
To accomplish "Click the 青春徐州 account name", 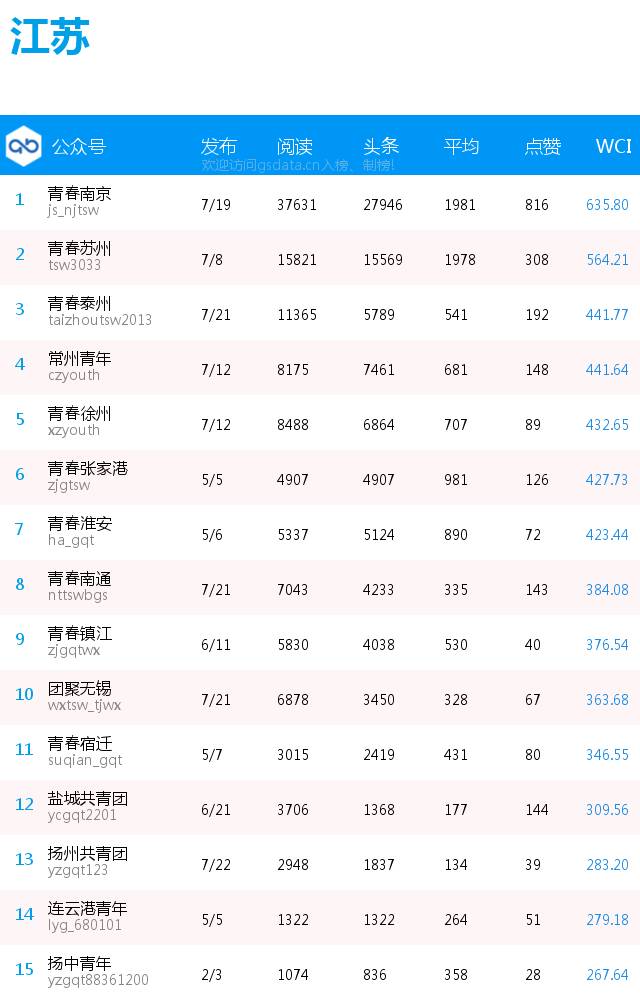I will click(79, 413).
